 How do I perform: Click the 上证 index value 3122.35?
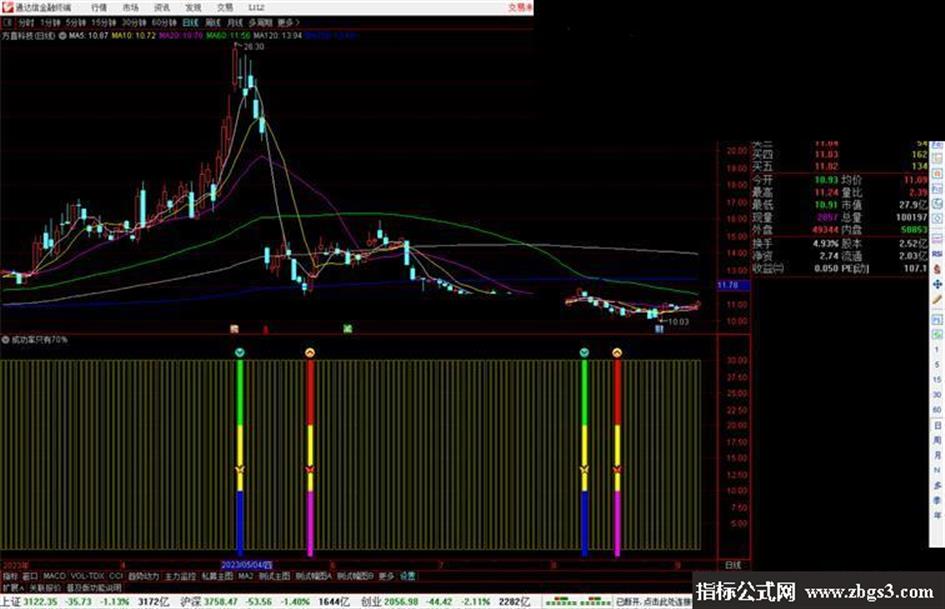[40, 602]
